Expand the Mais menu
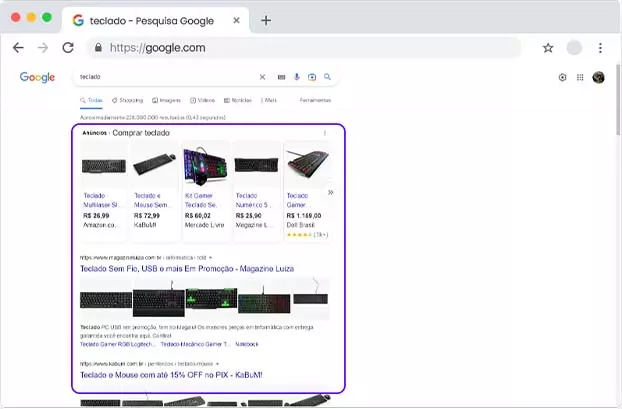The height and width of the screenshot is (409, 622). pyautogui.click(x=269, y=100)
